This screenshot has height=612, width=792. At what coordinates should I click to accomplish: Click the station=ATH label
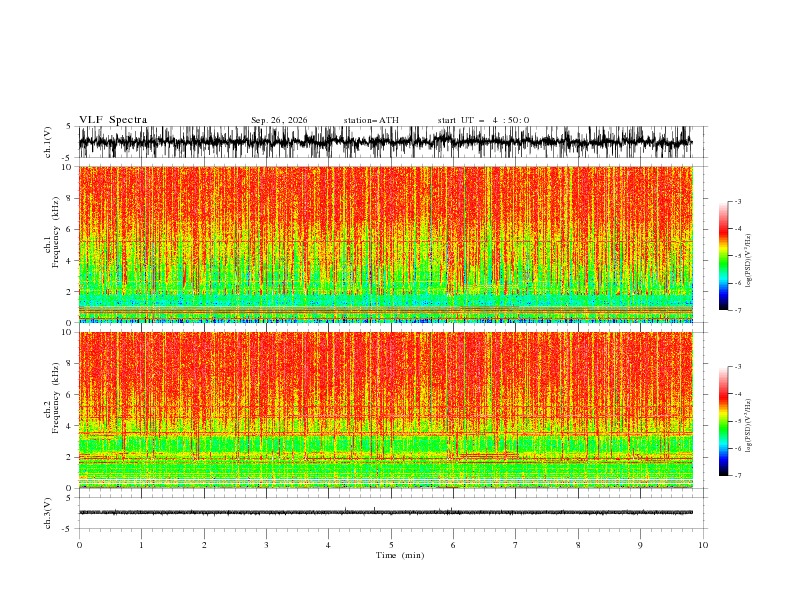click(x=371, y=120)
